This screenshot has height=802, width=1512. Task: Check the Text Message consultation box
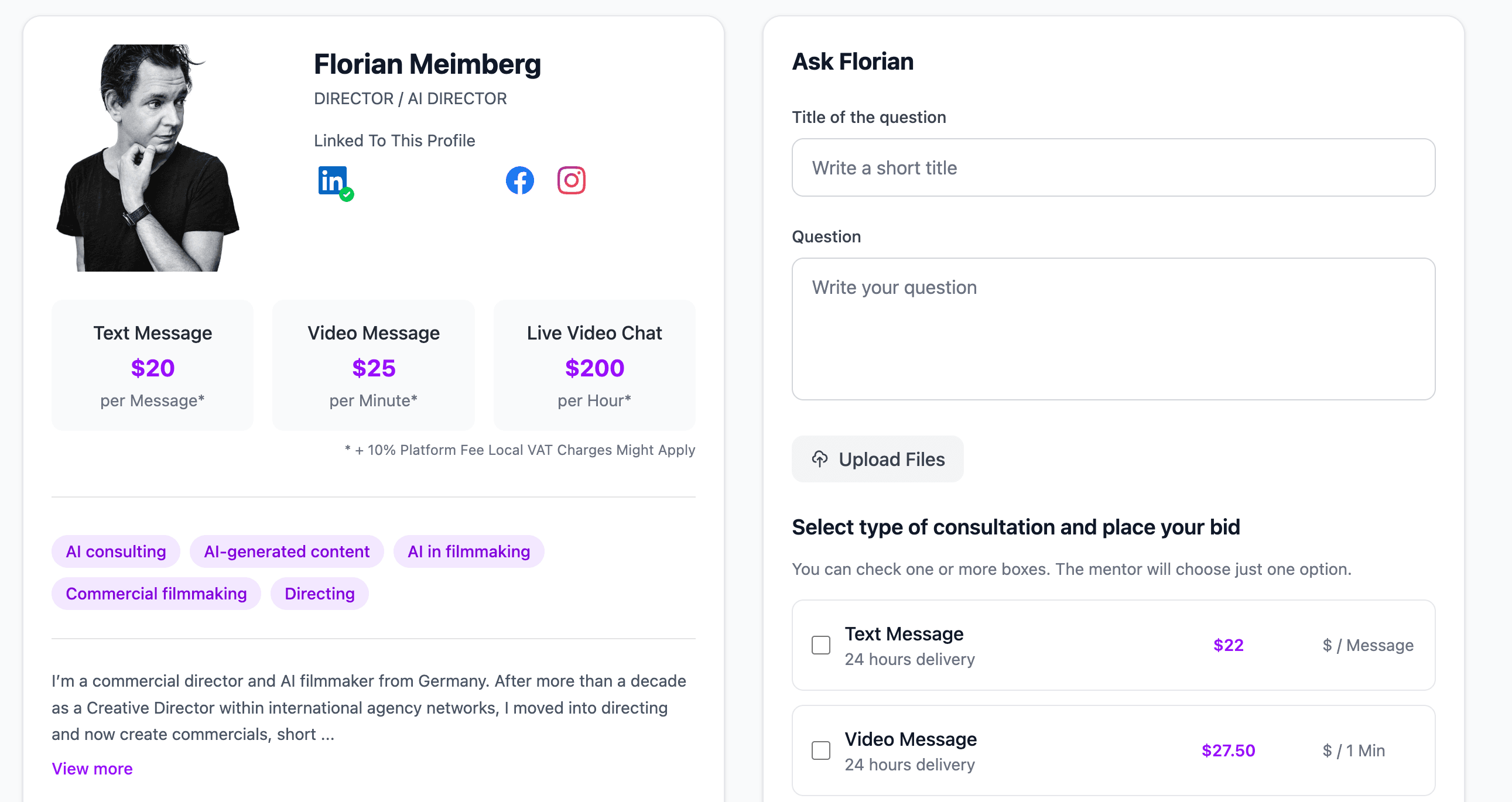coord(820,645)
